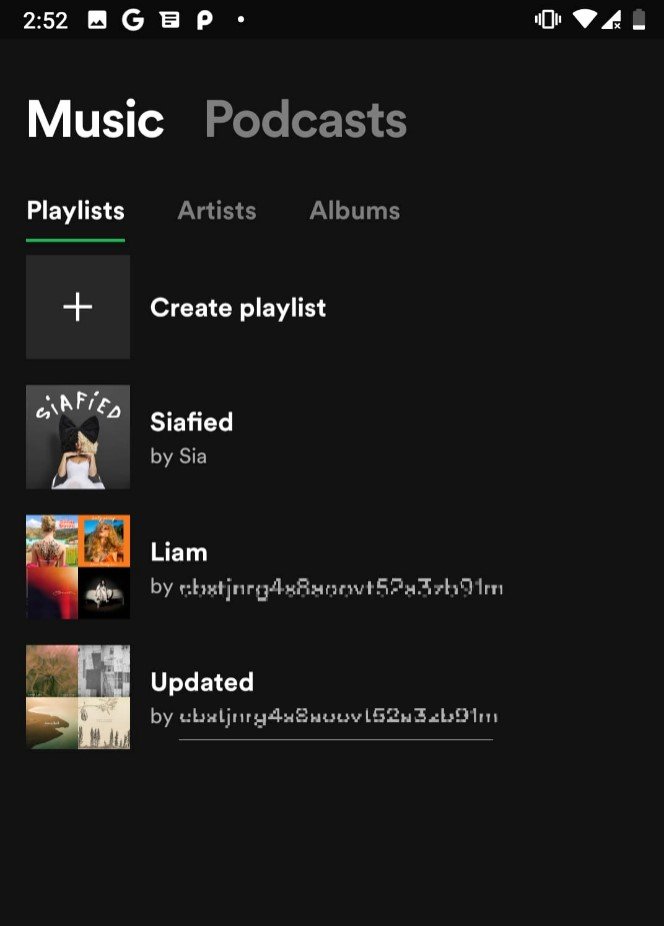Open the Updated playlist title
Screen dimensions: 664x926
202,682
